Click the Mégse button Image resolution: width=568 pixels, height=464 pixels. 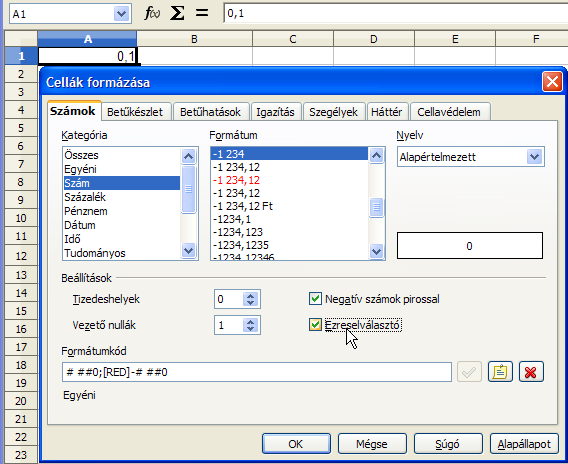[x=372, y=444]
